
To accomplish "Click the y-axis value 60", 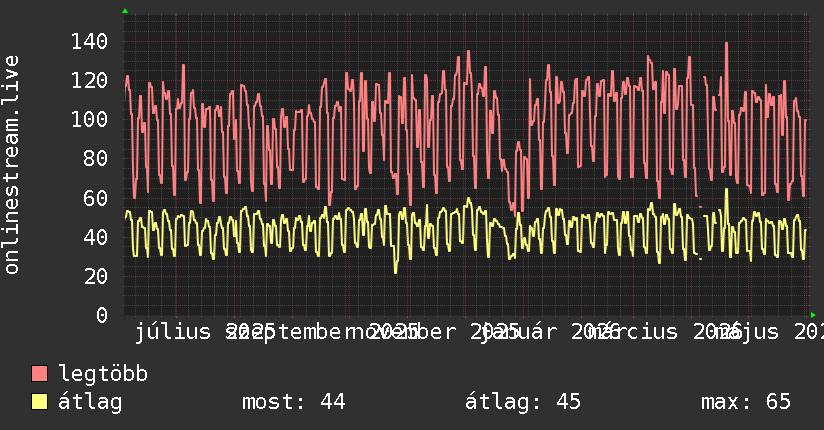I will tap(96, 198).
